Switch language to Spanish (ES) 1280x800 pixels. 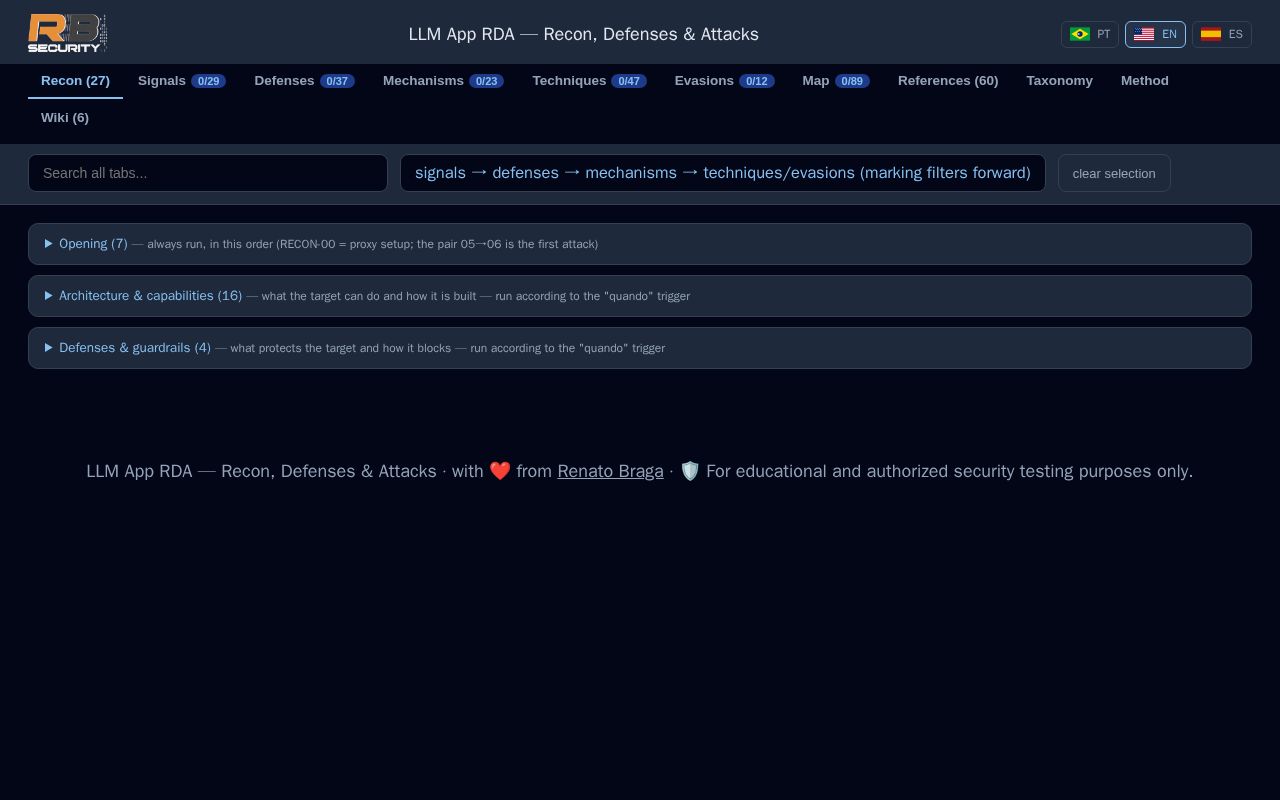click(x=1222, y=34)
